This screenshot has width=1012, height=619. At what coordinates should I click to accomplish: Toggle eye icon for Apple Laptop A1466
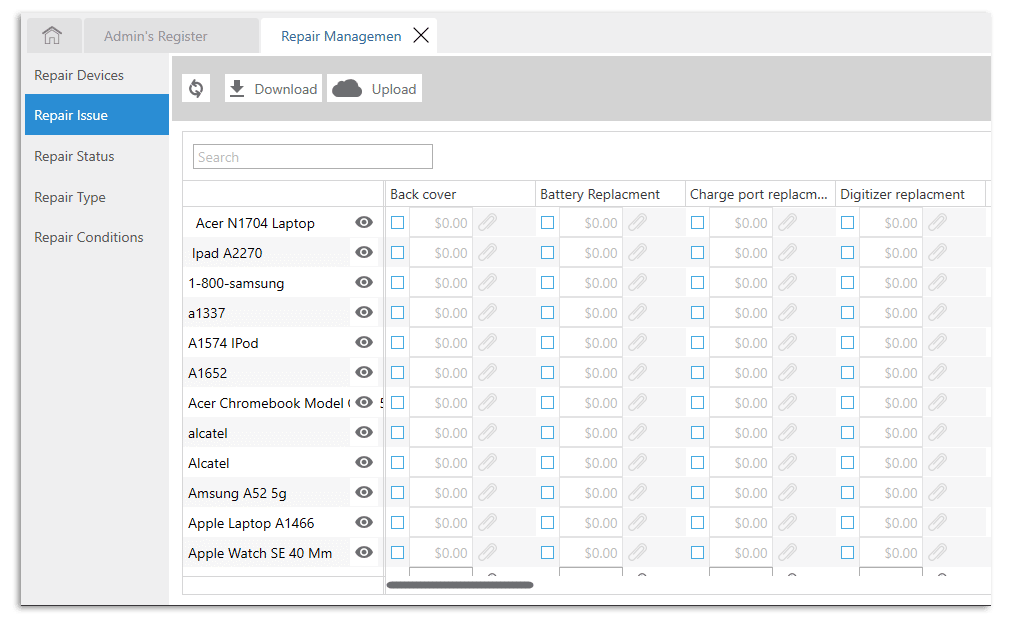[364, 522]
